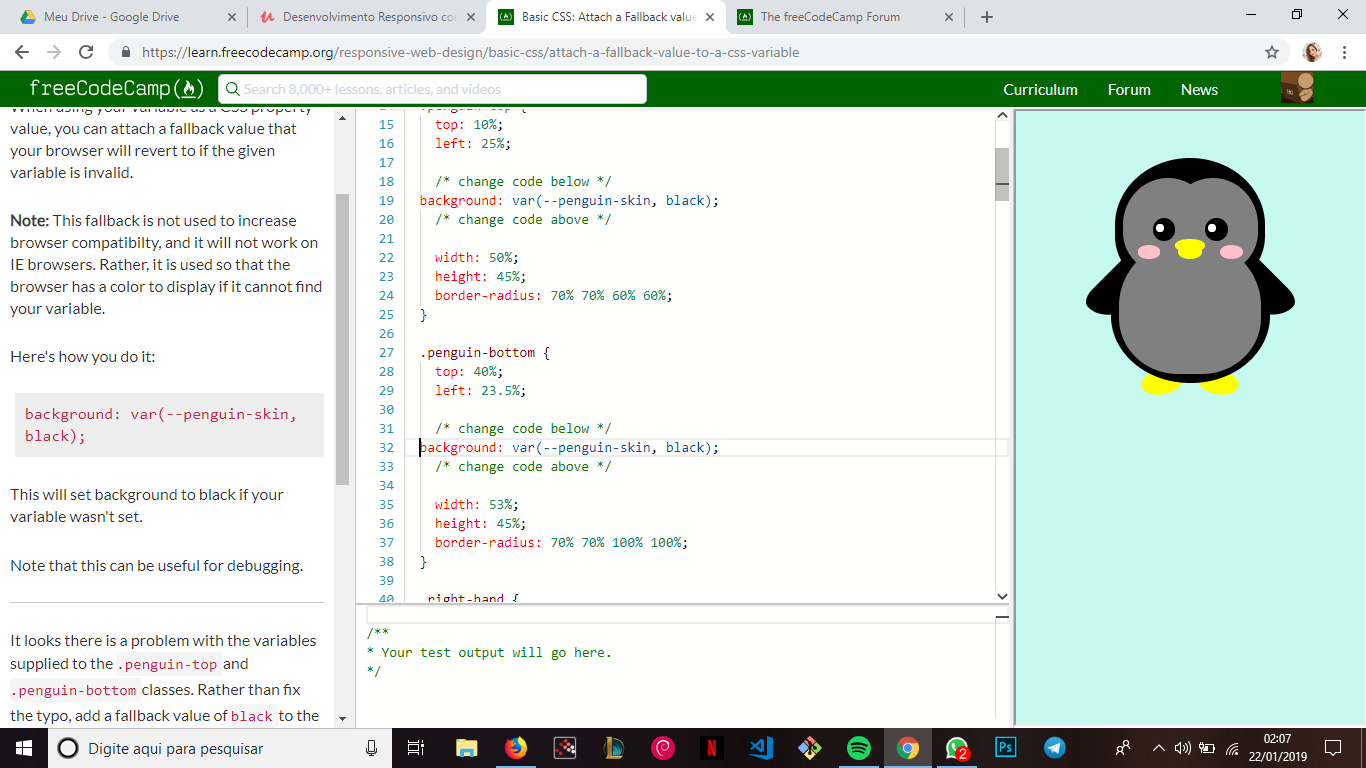
Task: Bookmark this page with star icon
Action: point(1272,52)
